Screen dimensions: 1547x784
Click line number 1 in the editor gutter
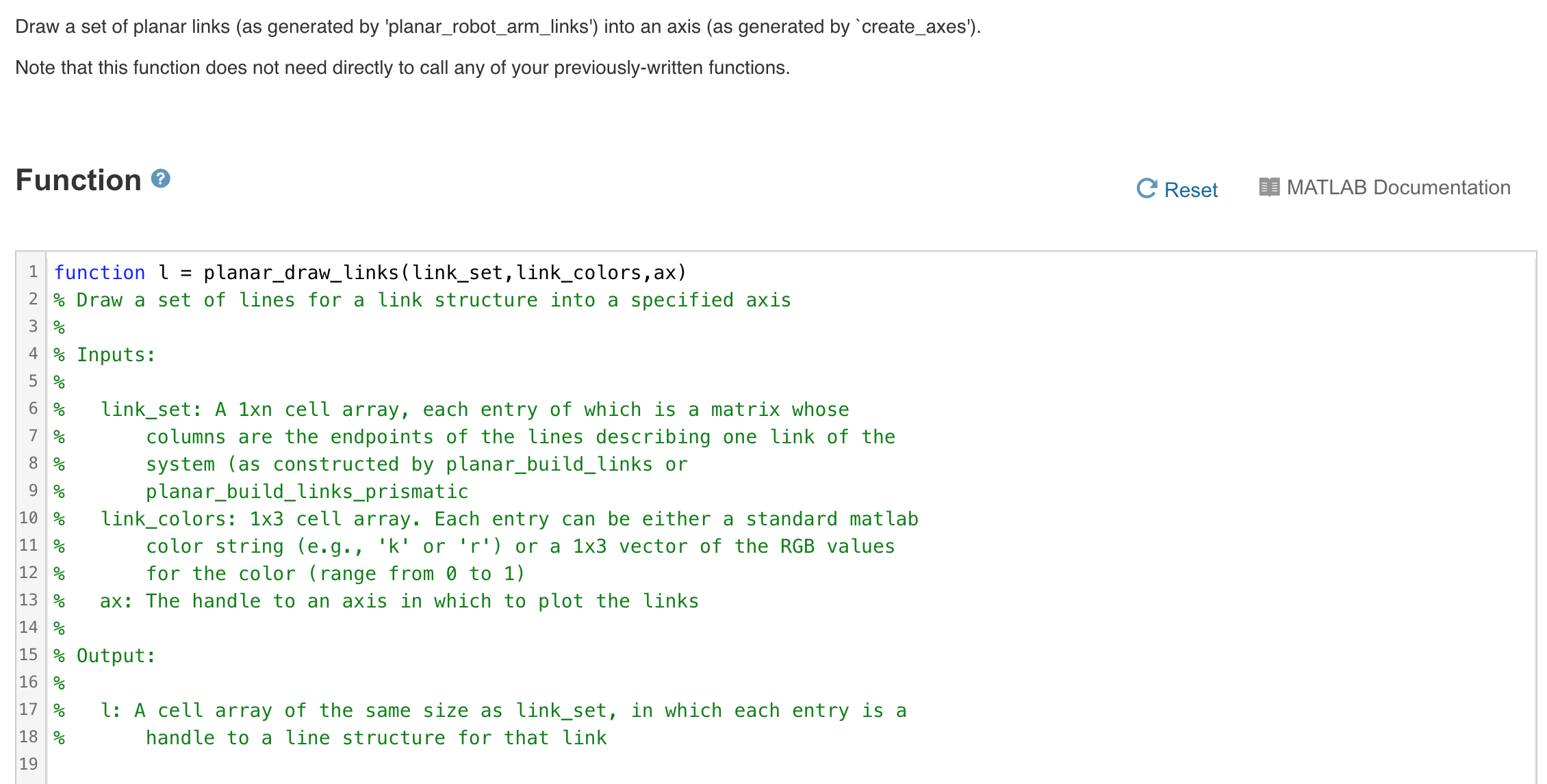tap(32, 272)
